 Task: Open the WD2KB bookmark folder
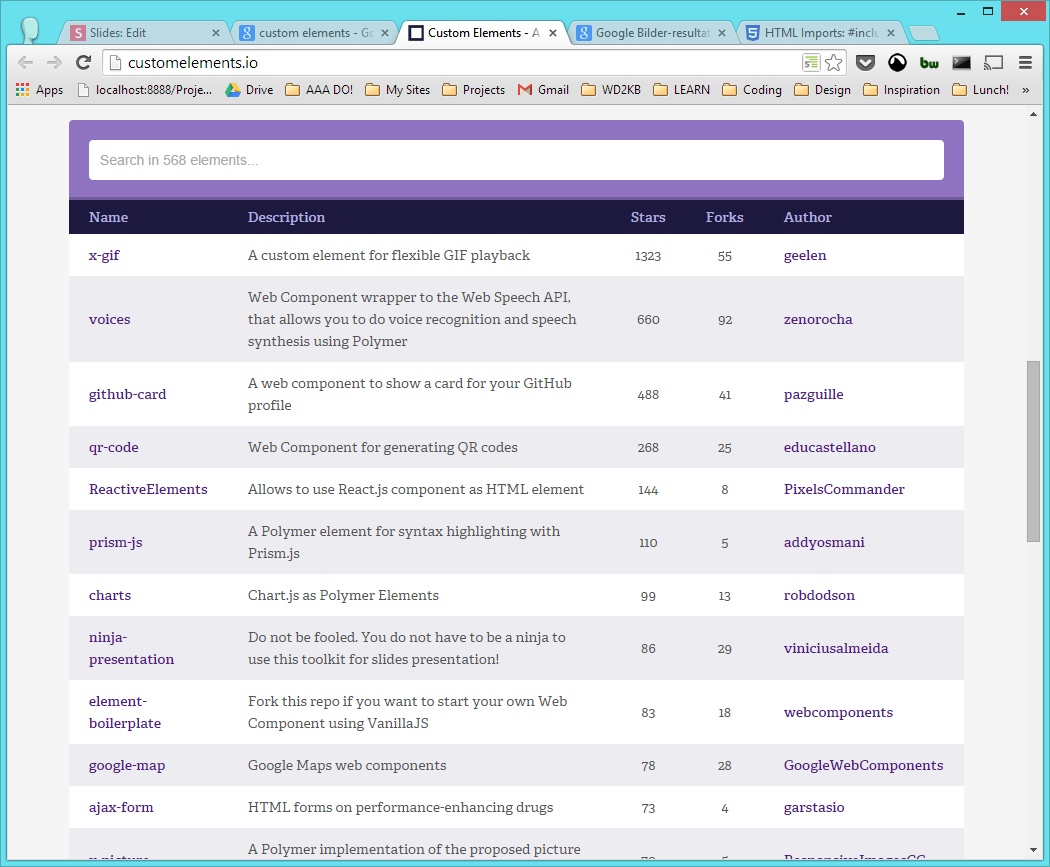(x=611, y=90)
